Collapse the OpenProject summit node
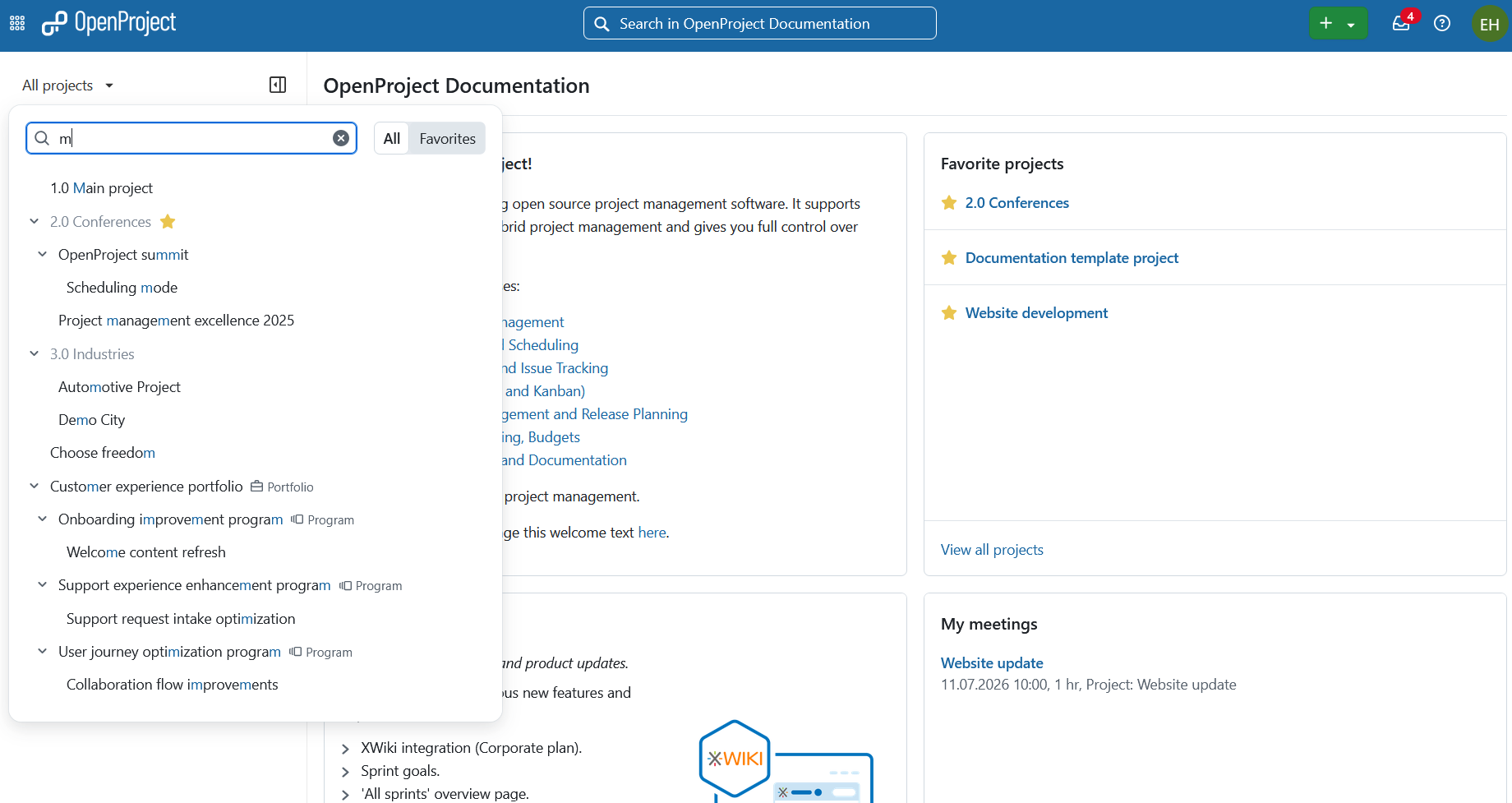 pyautogui.click(x=42, y=254)
